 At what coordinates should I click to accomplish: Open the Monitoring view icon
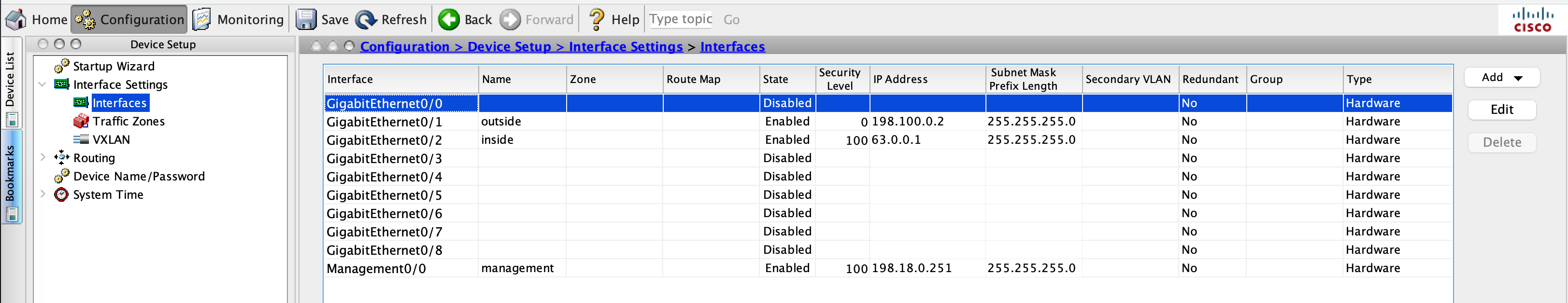[x=202, y=19]
